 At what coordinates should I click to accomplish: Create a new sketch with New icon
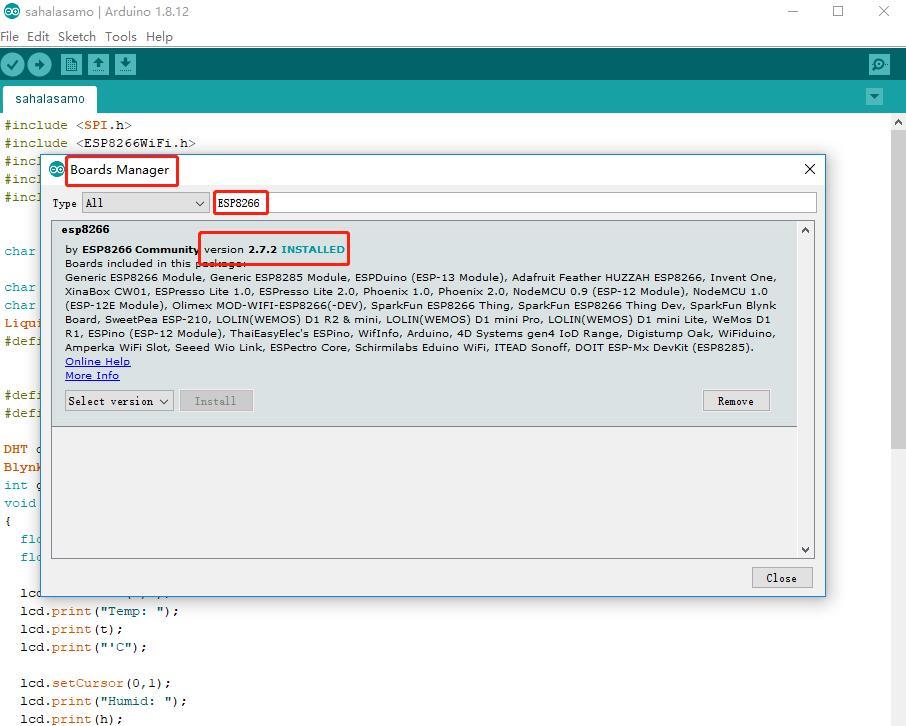71,64
